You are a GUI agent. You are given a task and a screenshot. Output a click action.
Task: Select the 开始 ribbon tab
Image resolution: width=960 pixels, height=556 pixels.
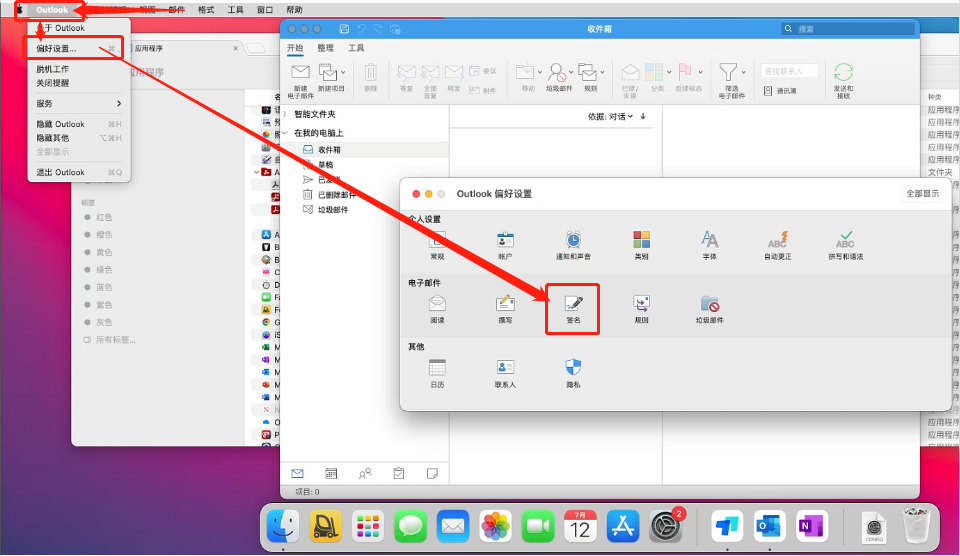pyautogui.click(x=295, y=48)
